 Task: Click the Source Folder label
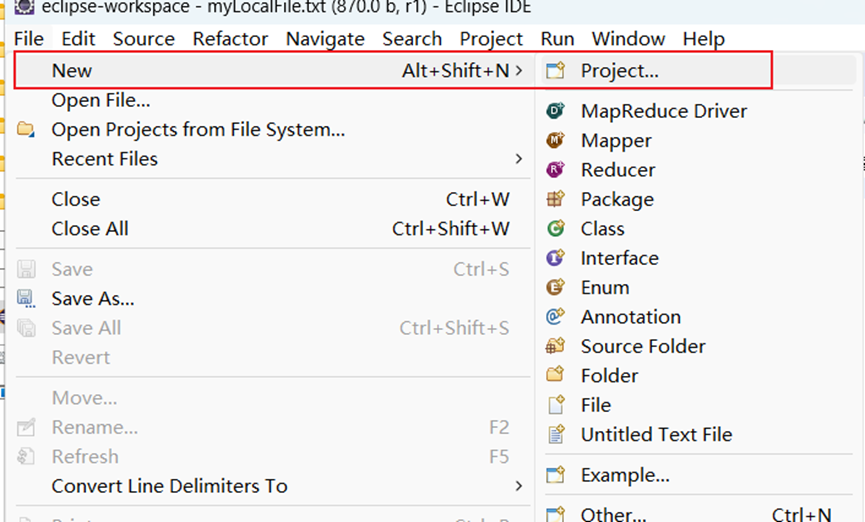643,346
